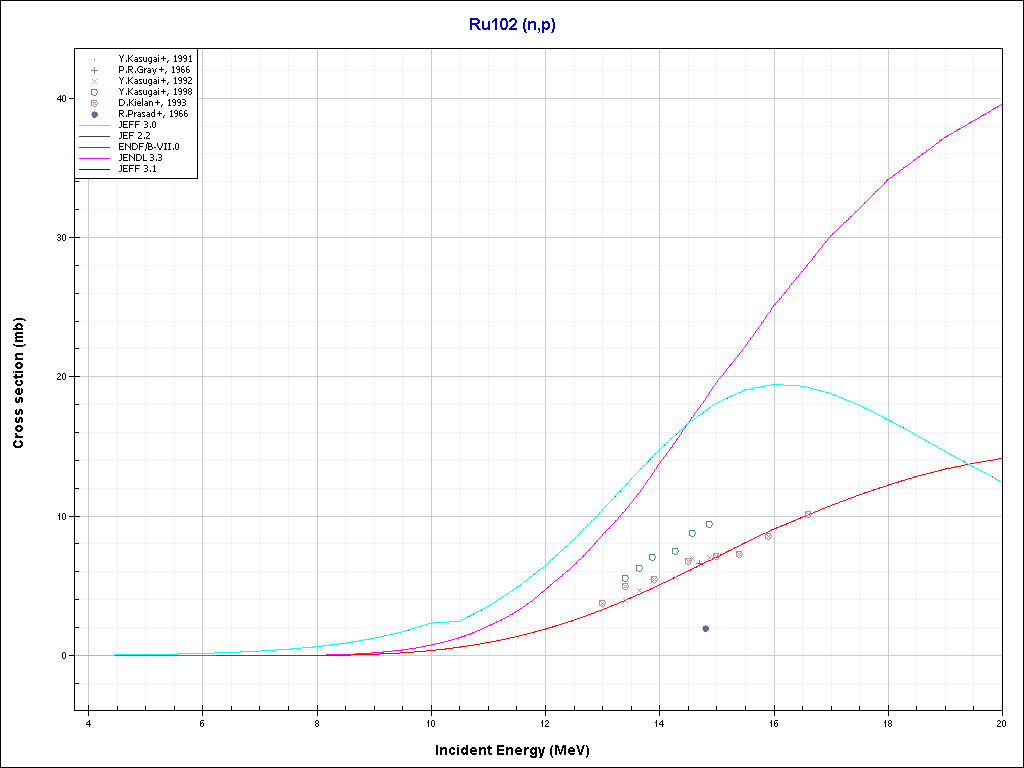Click the D.Kielan 1993 legend marker symbol
Viewport: 1024px width, 768px height.
94,103
